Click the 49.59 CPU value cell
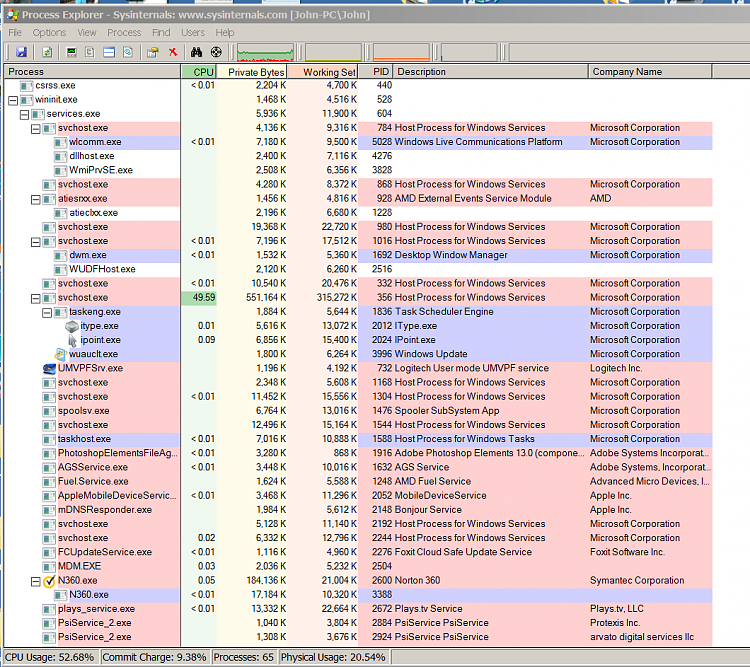Viewport: 750px width, 667px height. (x=199, y=298)
